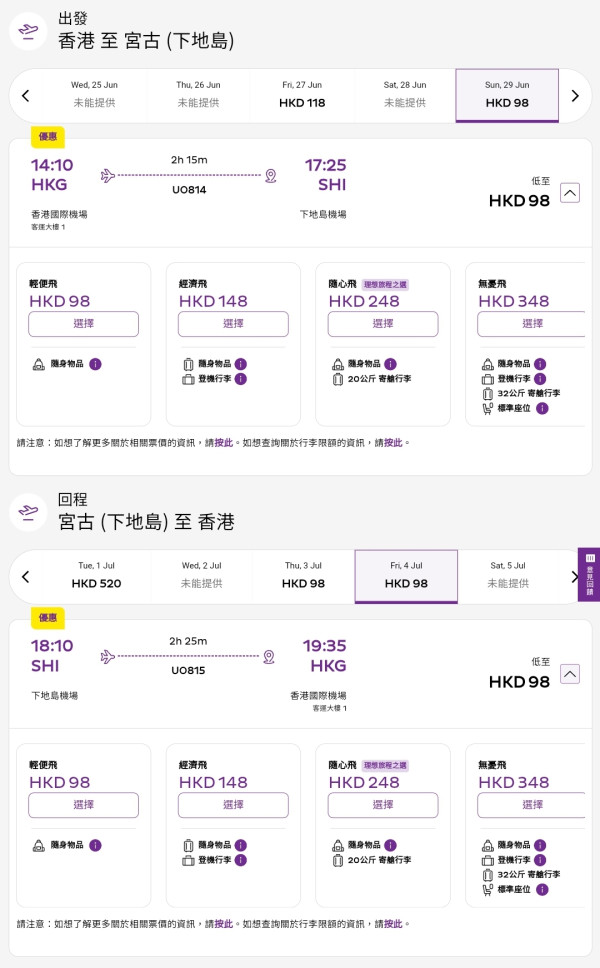
Task: Click right chevron to browse later departure dates
Action: click(x=575, y=95)
